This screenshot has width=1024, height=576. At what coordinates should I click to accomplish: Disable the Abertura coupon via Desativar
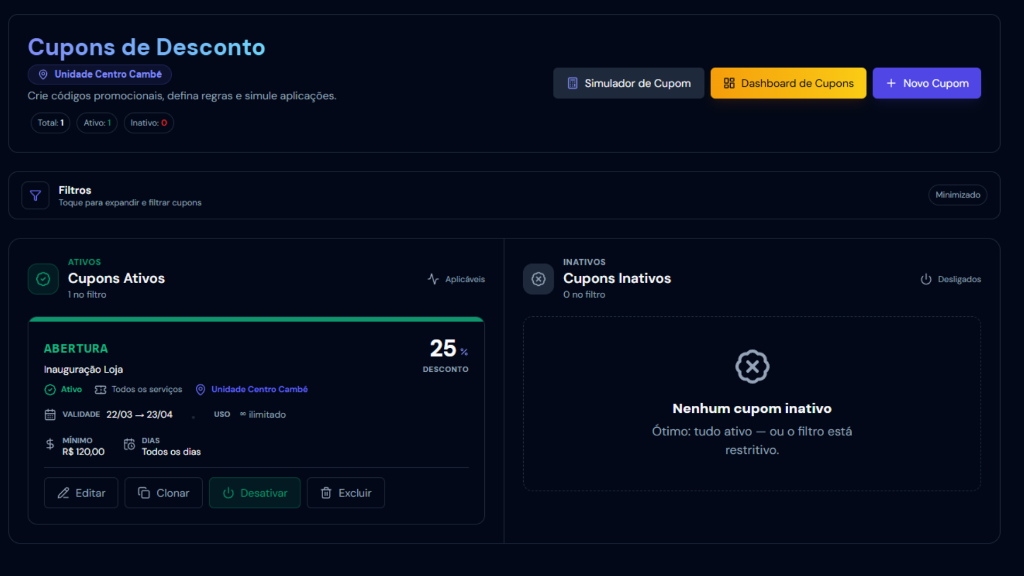255,492
